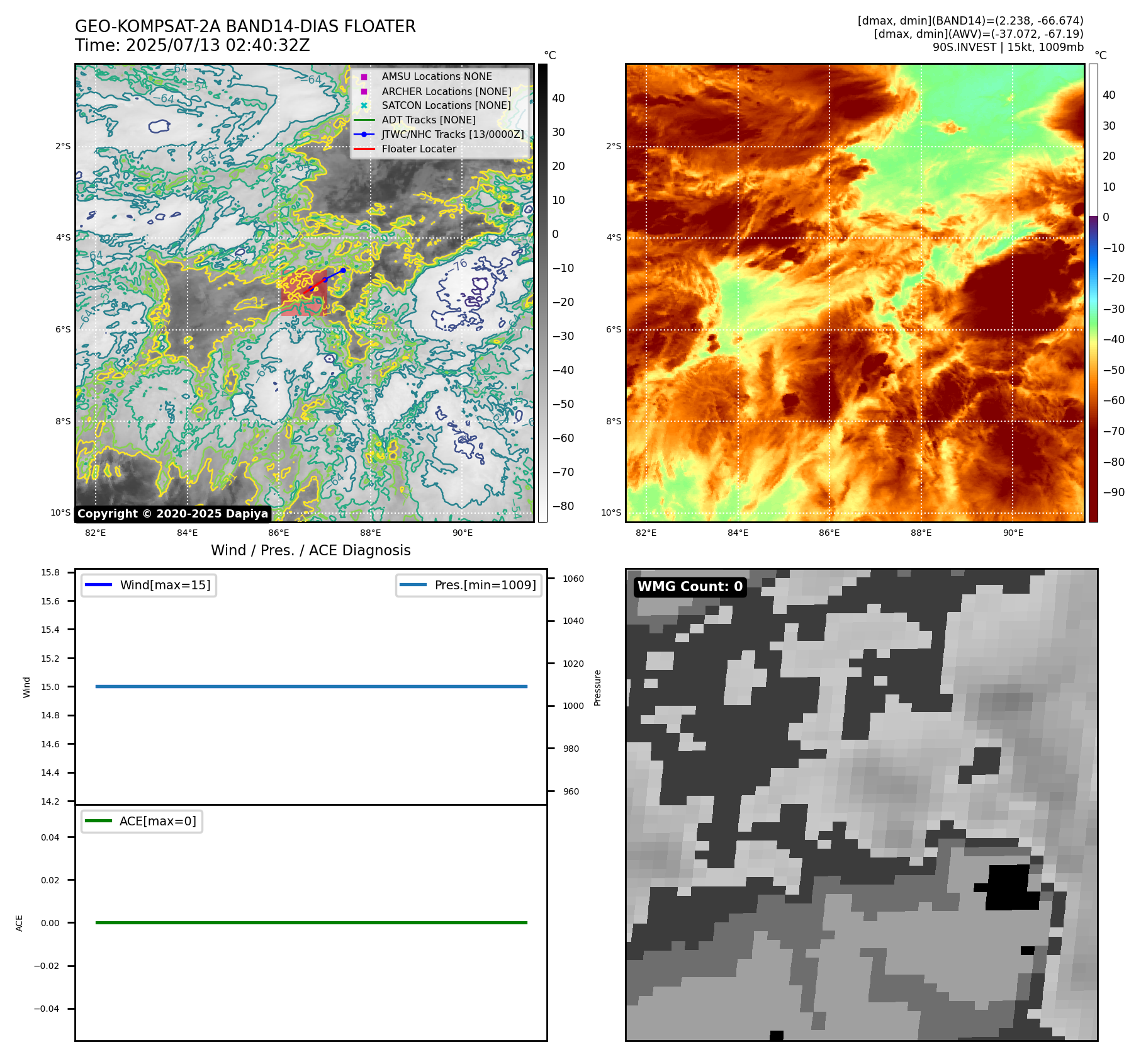The width and height of the screenshot is (1141, 1064).
Task: Click the AMSU Locations magenta square marker
Action: coord(364,77)
